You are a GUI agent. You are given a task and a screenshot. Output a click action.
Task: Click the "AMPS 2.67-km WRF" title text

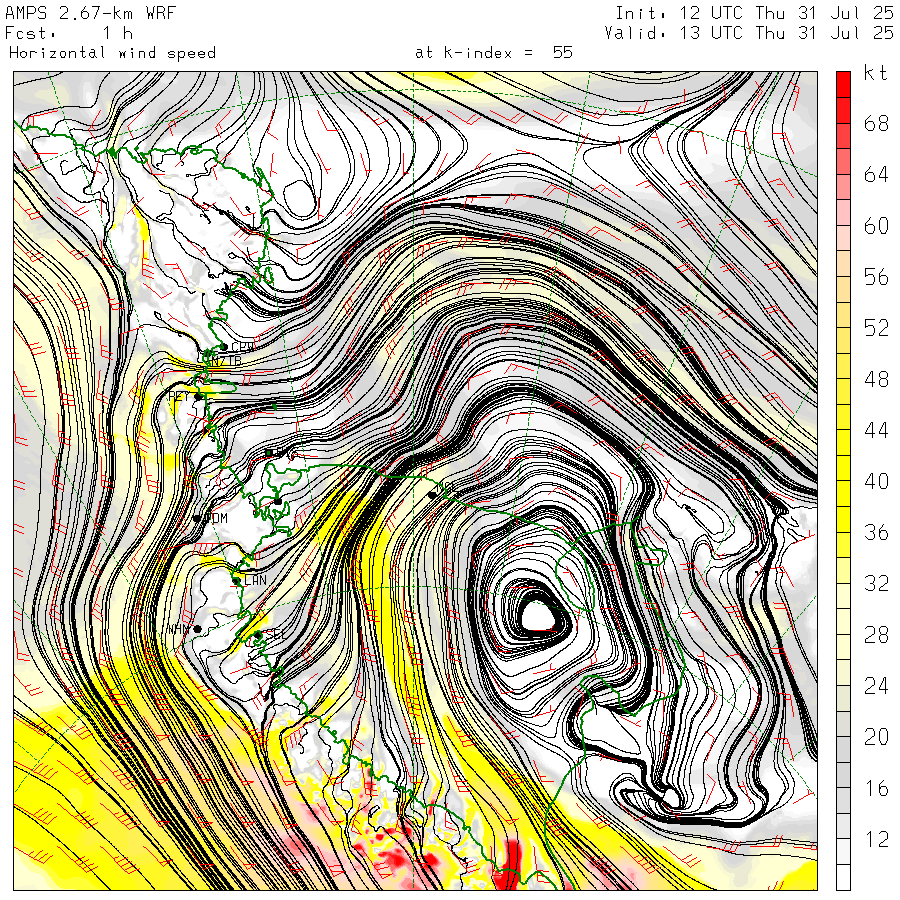pyautogui.click(x=90, y=13)
